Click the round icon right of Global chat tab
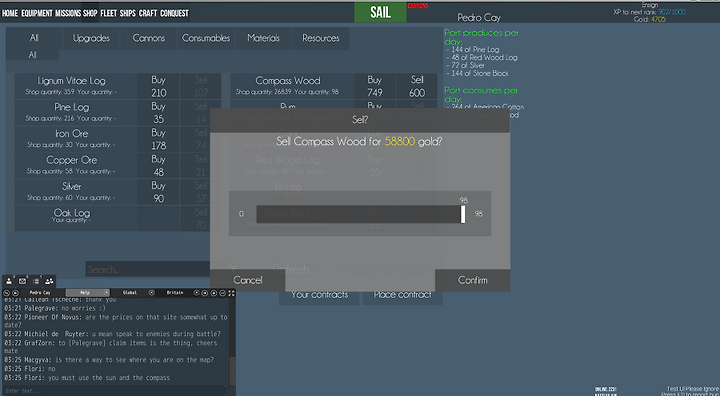This screenshot has width=720, height=396. point(152,293)
